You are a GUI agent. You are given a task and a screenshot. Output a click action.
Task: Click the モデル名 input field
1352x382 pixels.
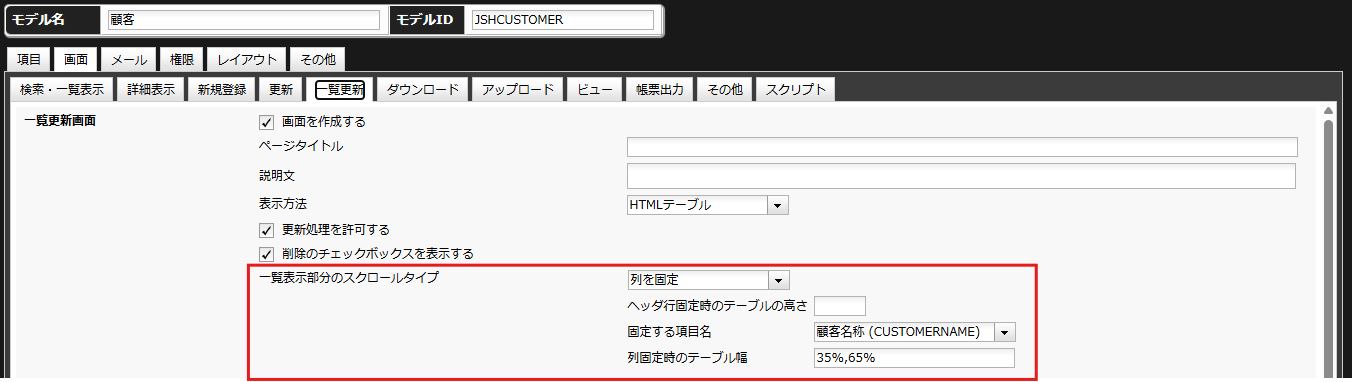click(243, 20)
